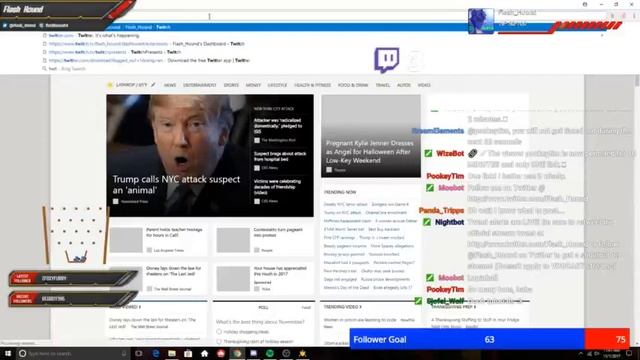
Task: Click the thumbnail beside the pageant story
Action: [x=233, y=240]
